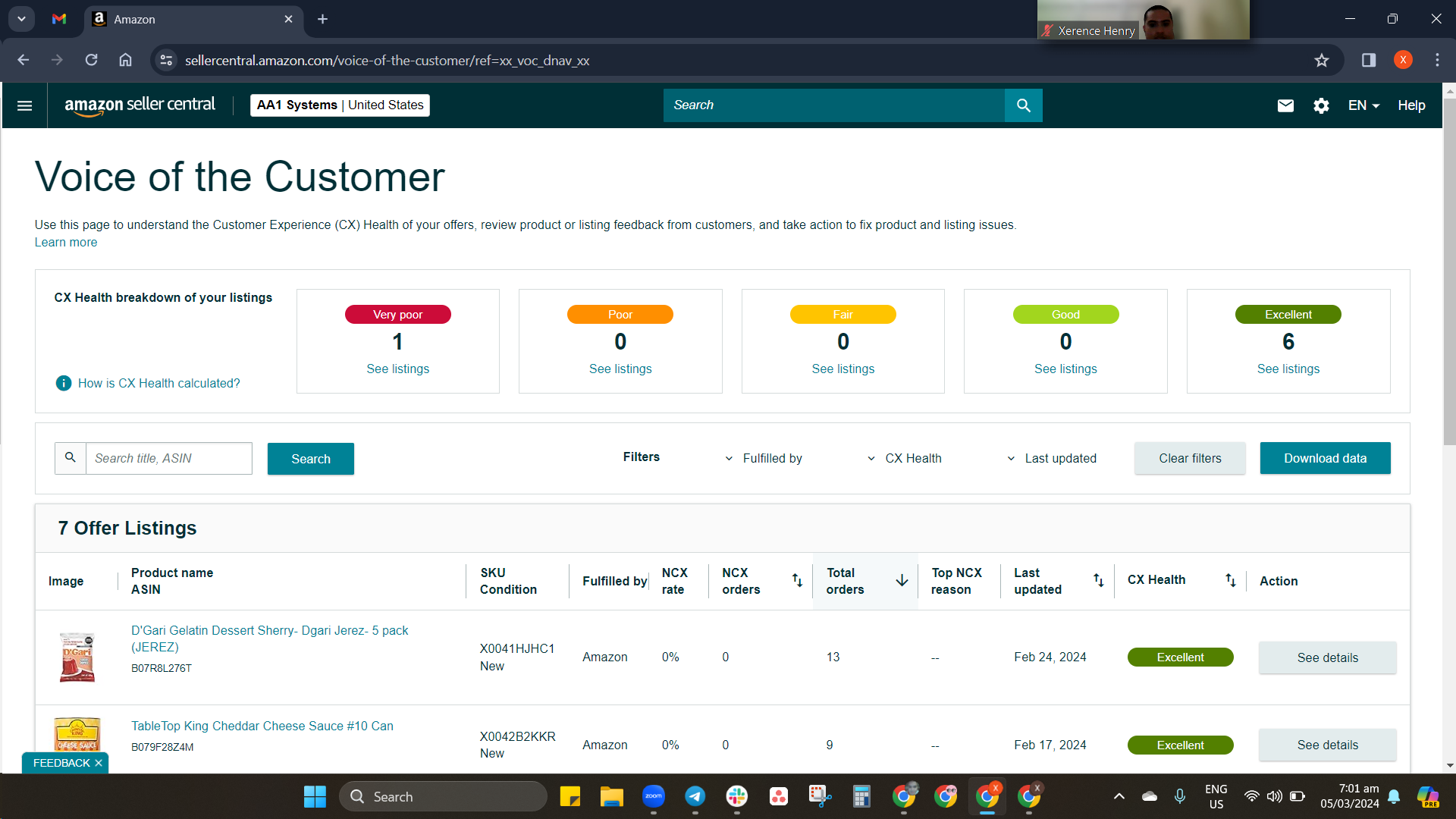Sort listings by CX Health column
Image resolution: width=1456 pixels, height=819 pixels.
[x=1230, y=581]
